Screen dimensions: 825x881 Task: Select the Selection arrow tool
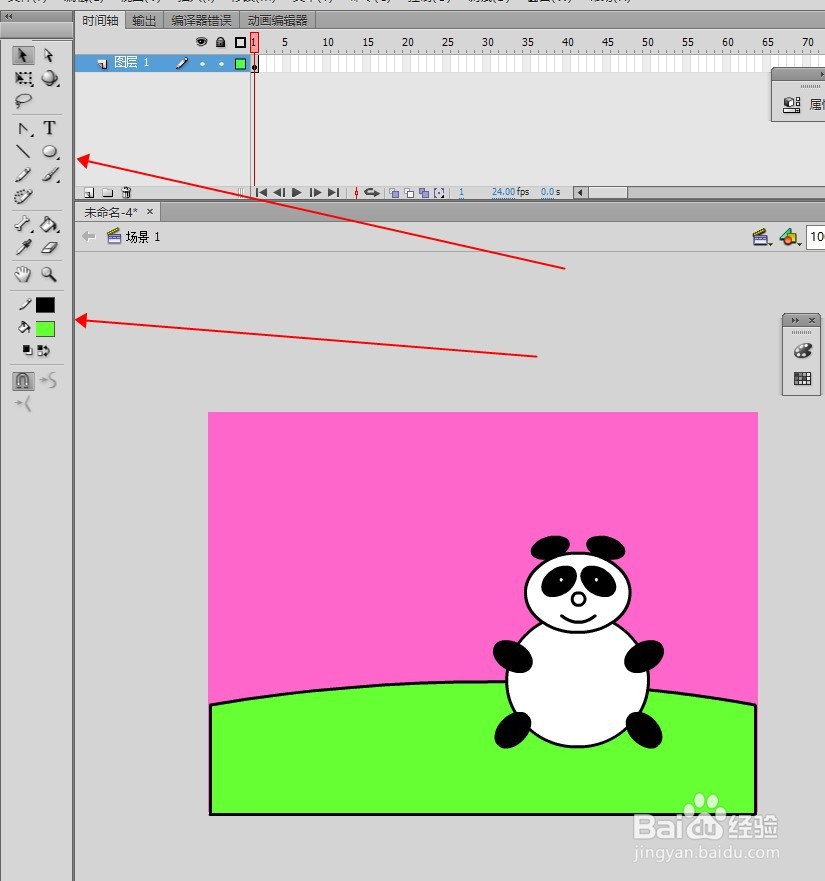[21, 56]
